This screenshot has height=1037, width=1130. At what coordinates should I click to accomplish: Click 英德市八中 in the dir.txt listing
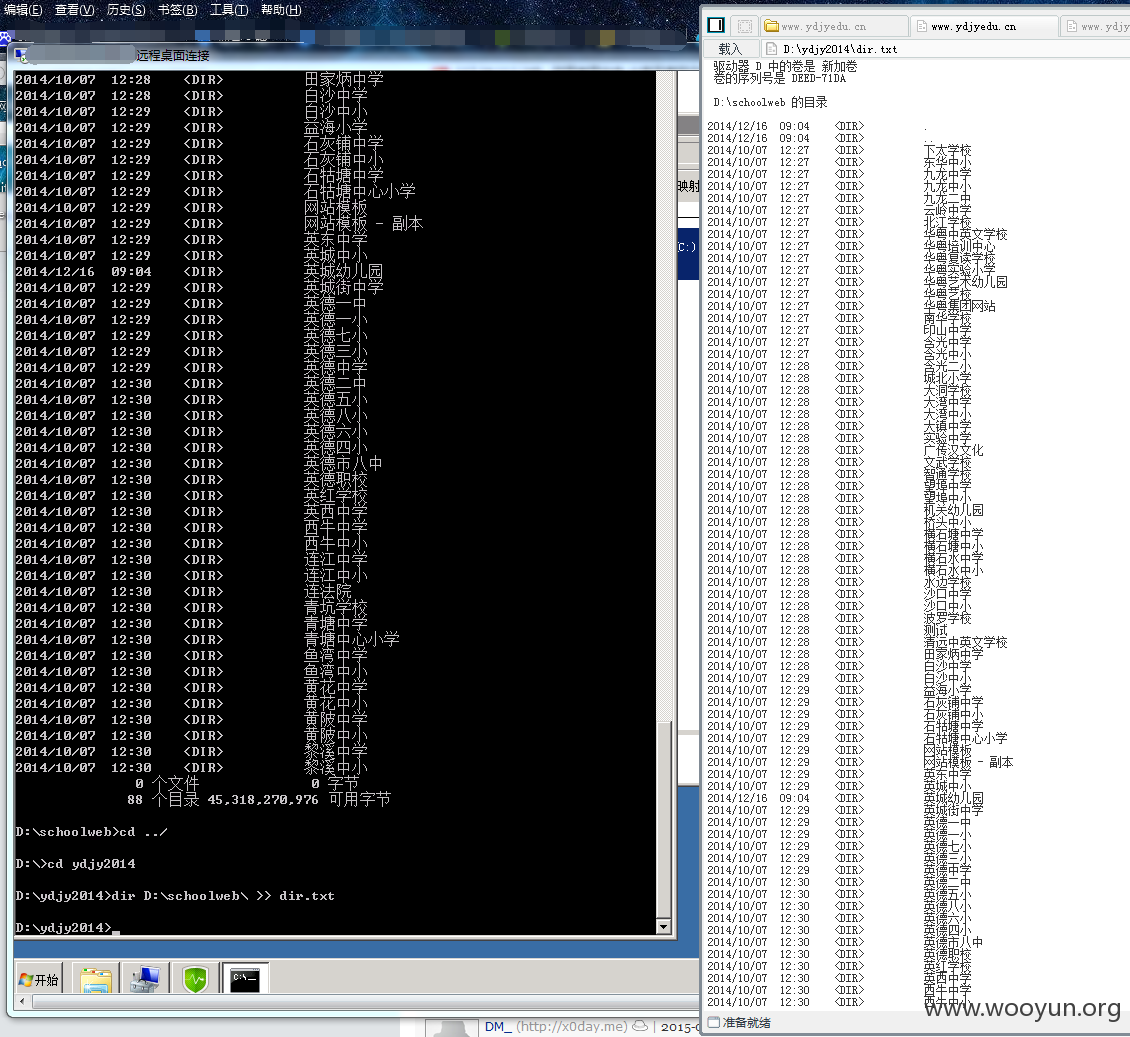[x=953, y=942]
